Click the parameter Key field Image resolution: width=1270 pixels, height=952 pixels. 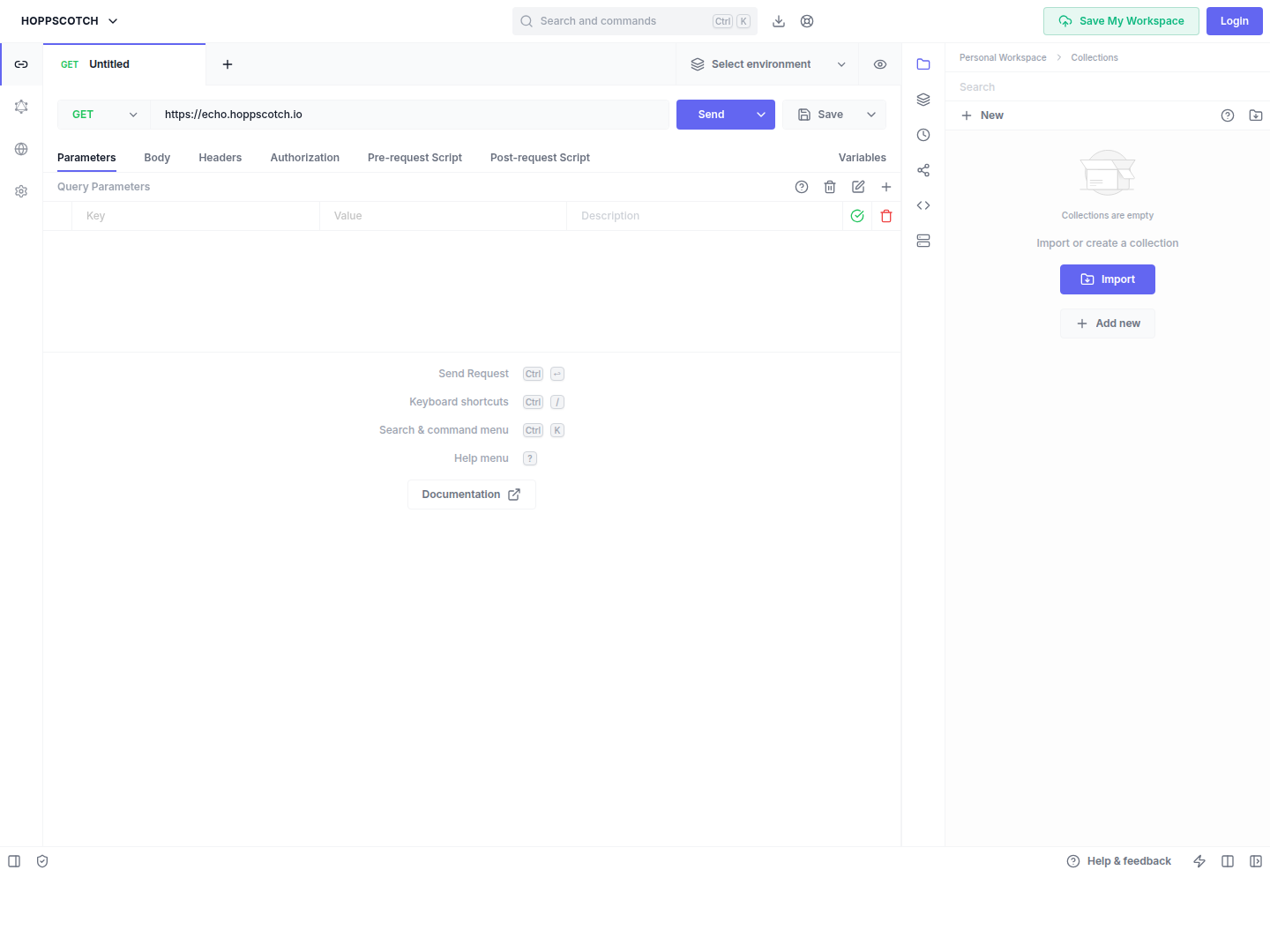pyautogui.click(x=196, y=216)
